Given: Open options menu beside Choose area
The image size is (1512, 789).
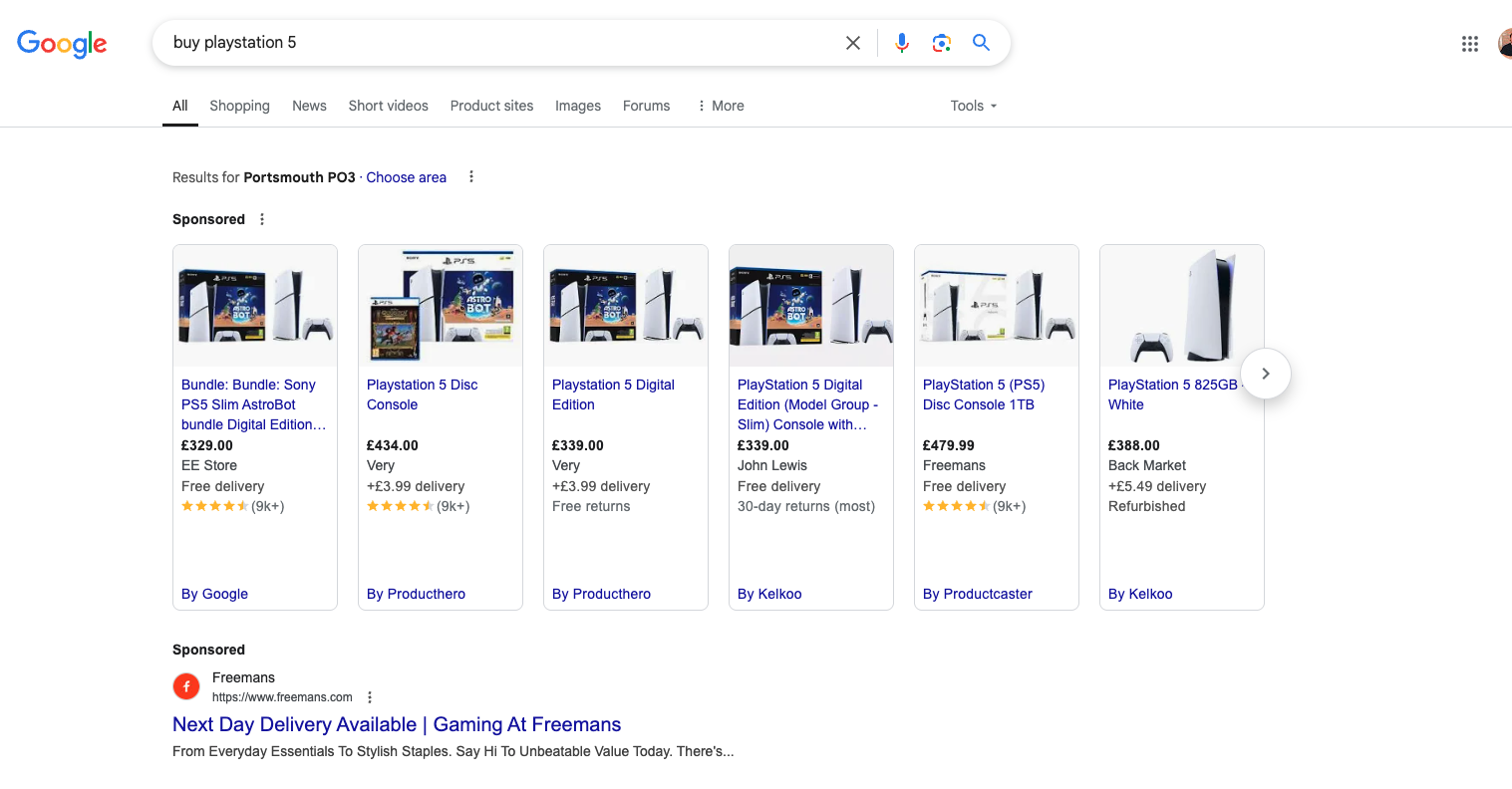Looking at the screenshot, I should point(471,177).
